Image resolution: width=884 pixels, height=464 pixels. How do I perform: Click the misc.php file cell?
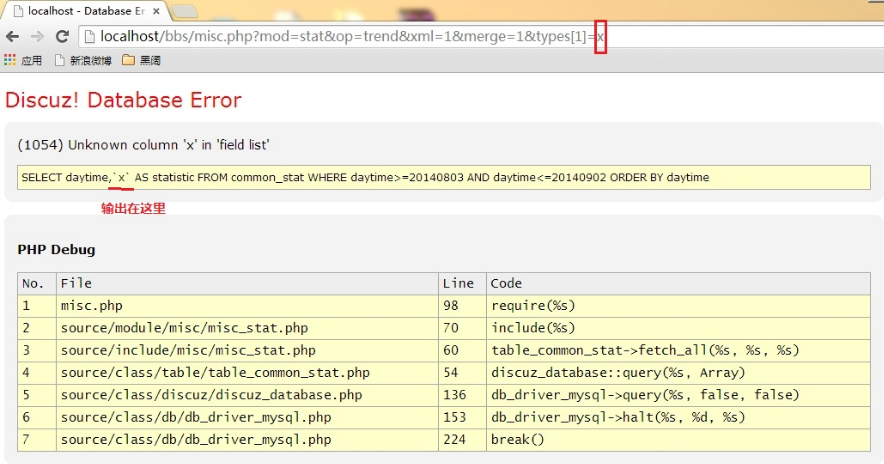click(247, 306)
